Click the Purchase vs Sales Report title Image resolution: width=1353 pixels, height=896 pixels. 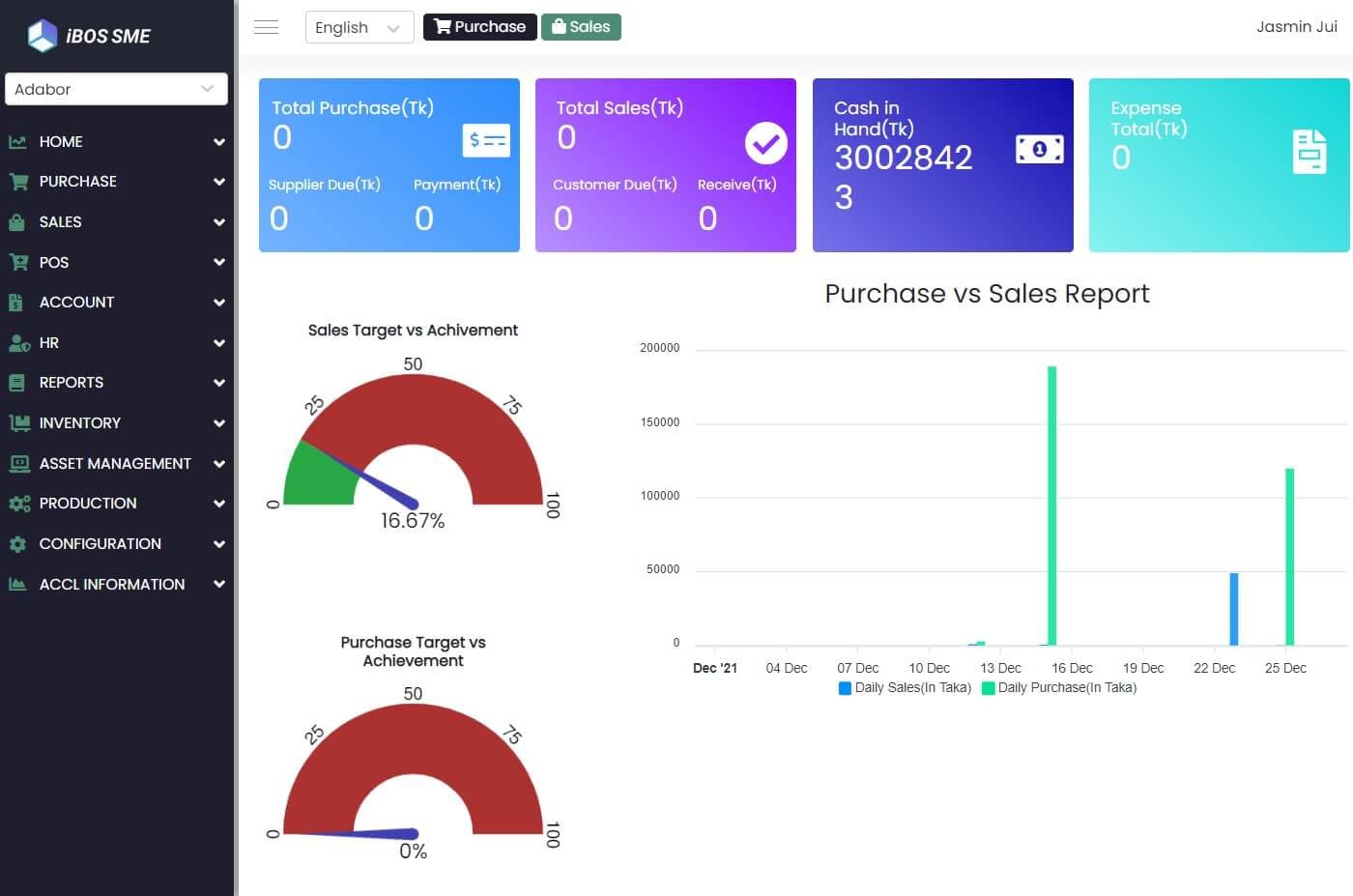coord(987,294)
